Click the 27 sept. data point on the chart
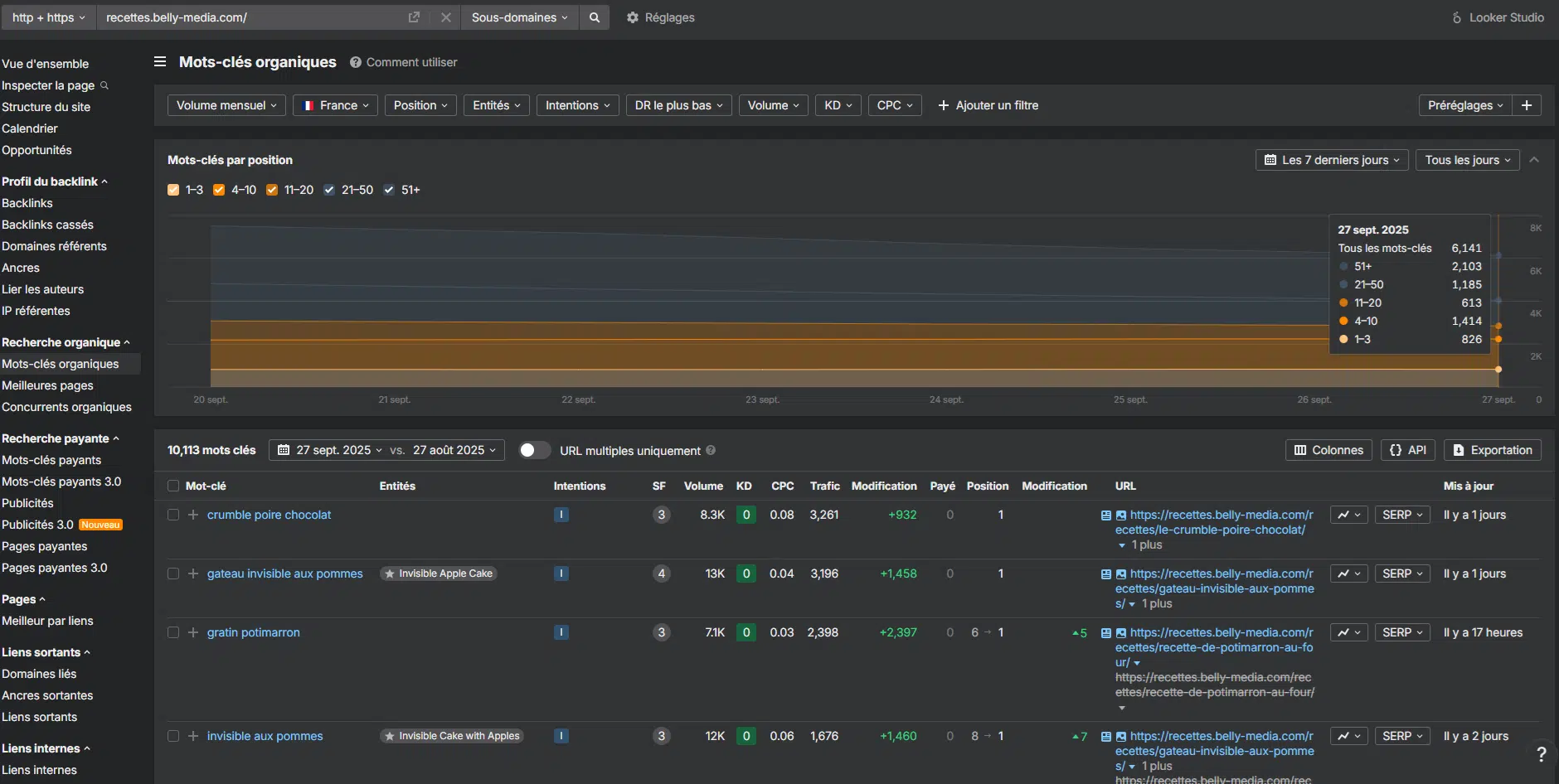 click(x=1498, y=370)
